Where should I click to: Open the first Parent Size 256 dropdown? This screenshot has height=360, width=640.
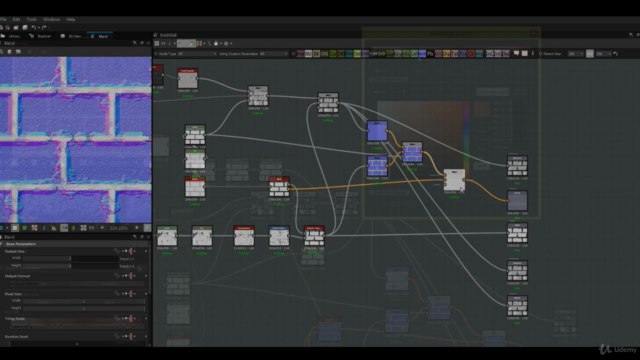[576, 53]
